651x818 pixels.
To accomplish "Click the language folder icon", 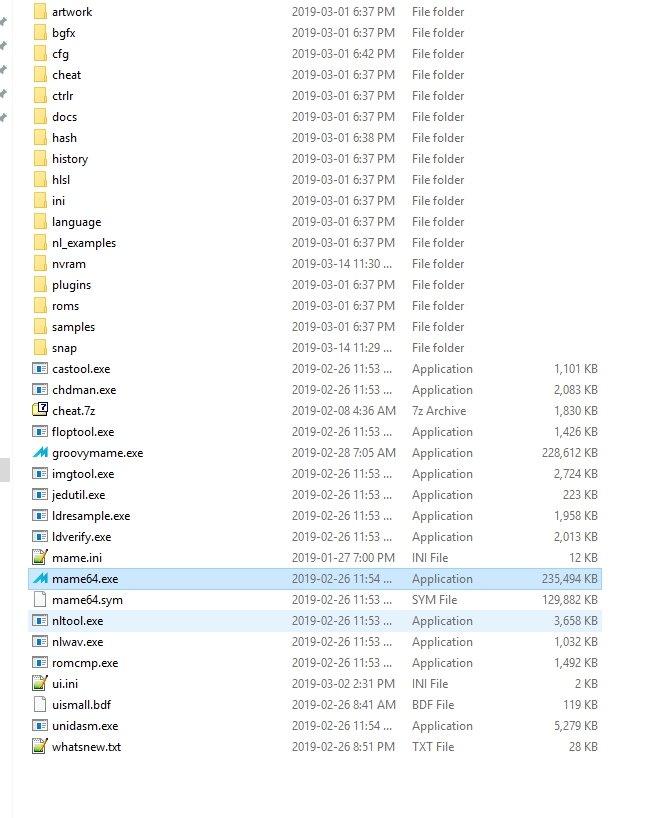I will [x=40, y=221].
